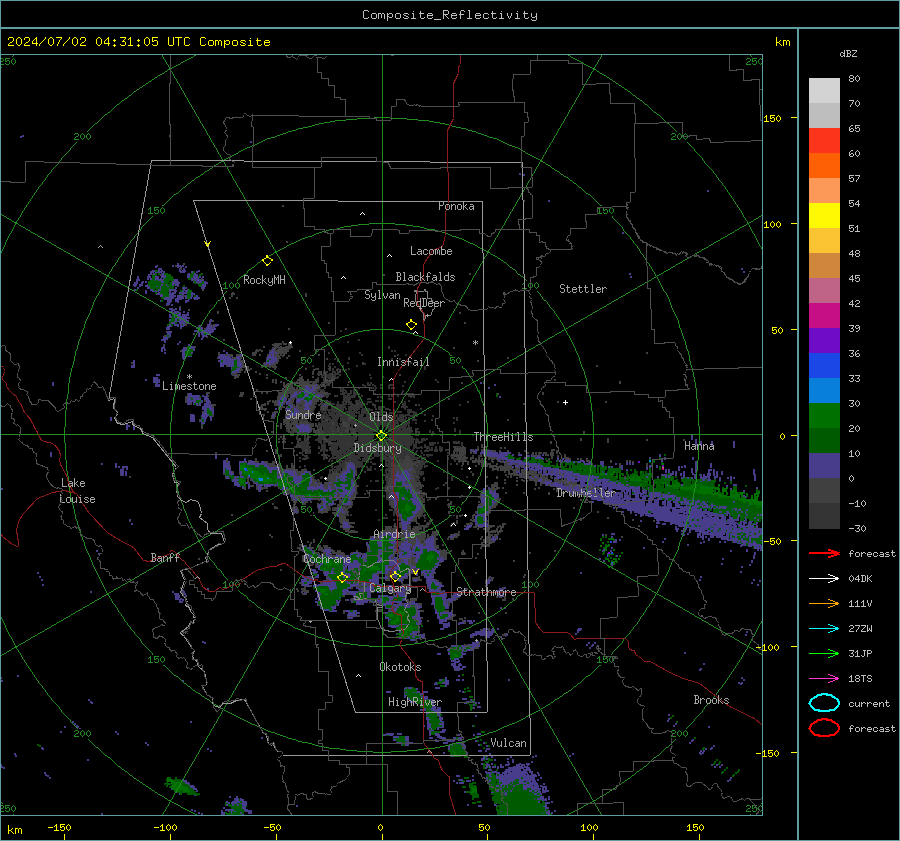
Task: Click the white plus marker north of Drumheller
Action: [x=565, y=402]
